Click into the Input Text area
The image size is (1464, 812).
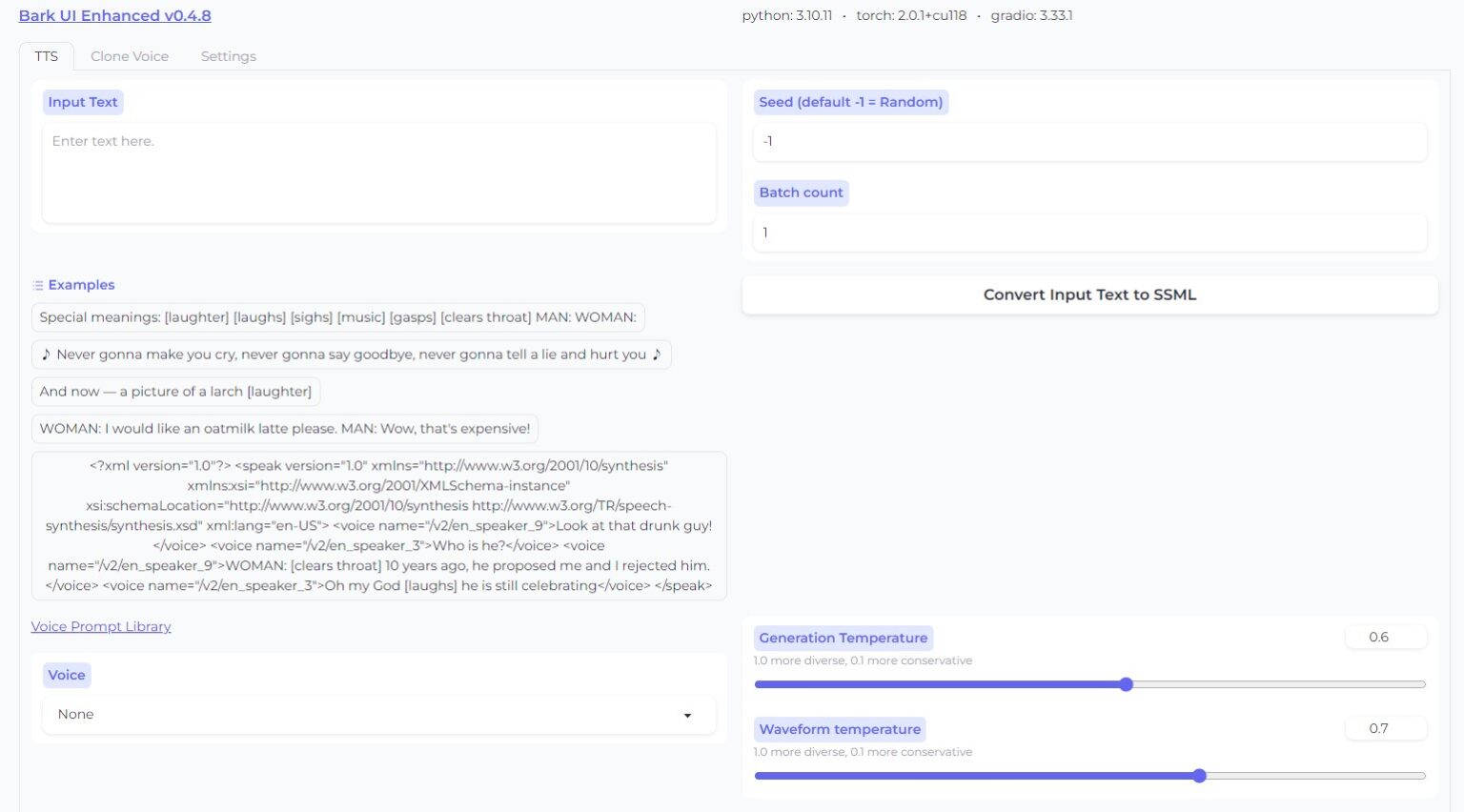(x=378, y=172)
